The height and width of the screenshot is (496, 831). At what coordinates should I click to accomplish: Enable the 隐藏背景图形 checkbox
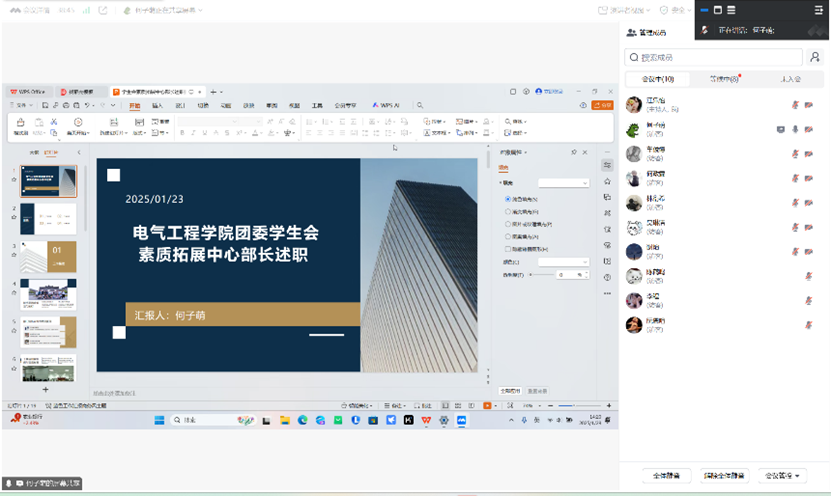(x=508, y=248)
